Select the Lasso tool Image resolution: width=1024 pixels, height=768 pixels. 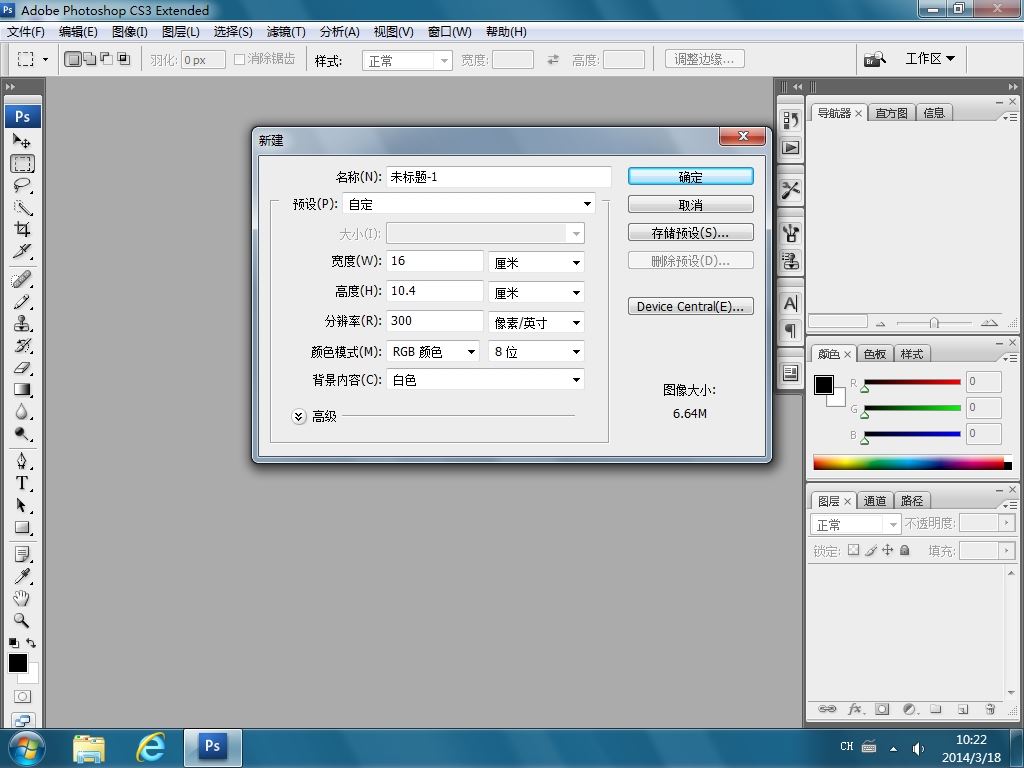pyautogui.click(x=22, y=186)
